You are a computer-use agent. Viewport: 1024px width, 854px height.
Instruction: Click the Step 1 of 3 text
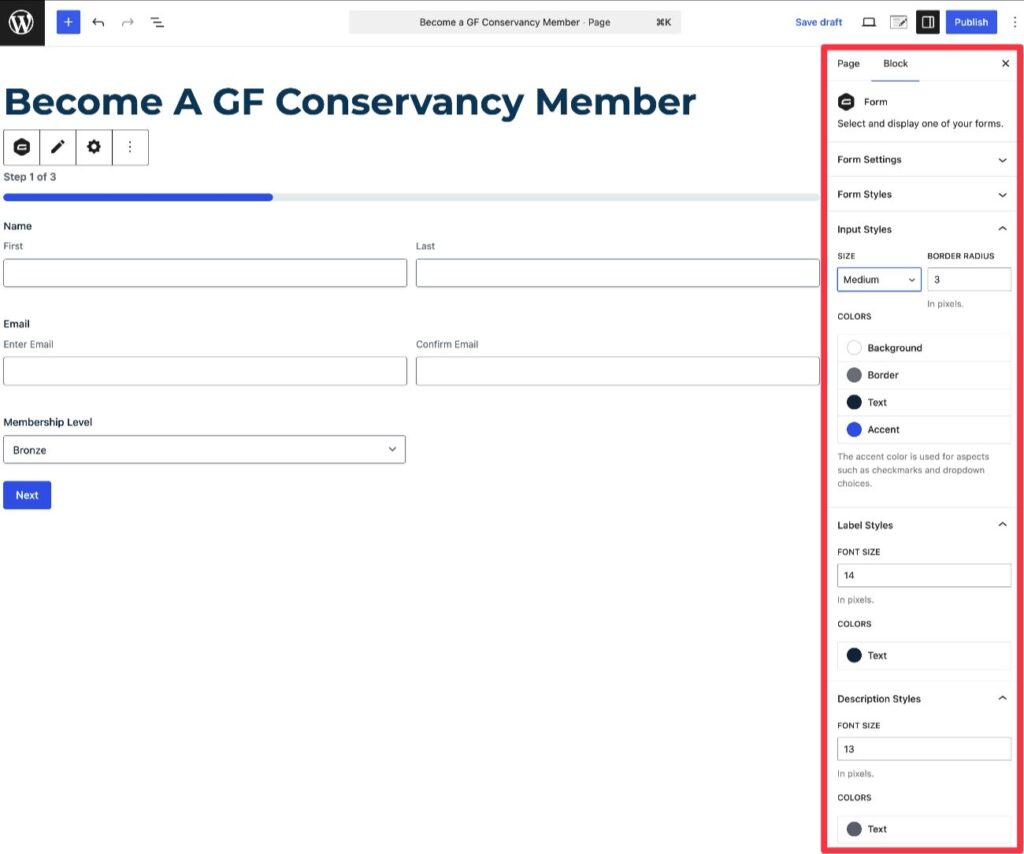[x=29, y=177]
